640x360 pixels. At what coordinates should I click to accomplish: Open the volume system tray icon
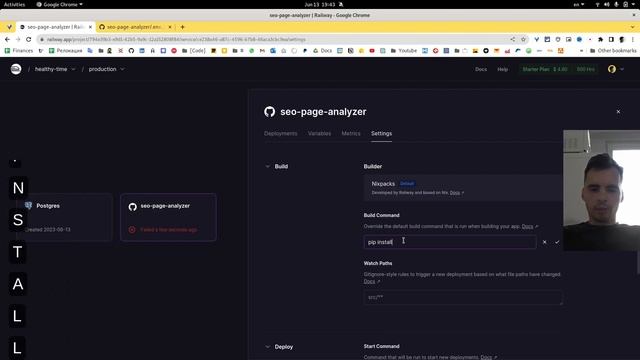tap(607, 4)
